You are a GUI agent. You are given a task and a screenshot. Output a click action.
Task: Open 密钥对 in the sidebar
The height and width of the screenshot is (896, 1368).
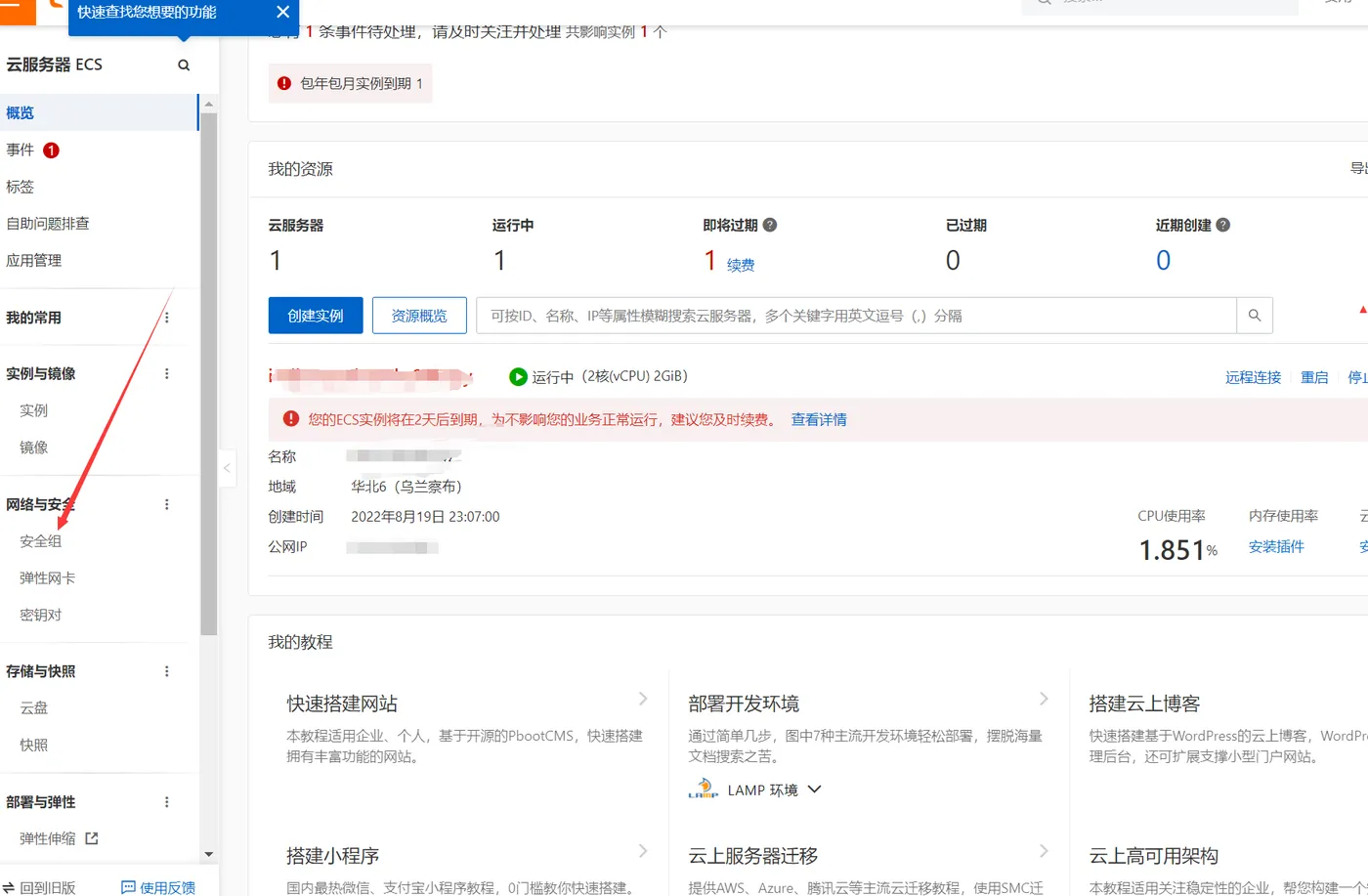(41, 616)
